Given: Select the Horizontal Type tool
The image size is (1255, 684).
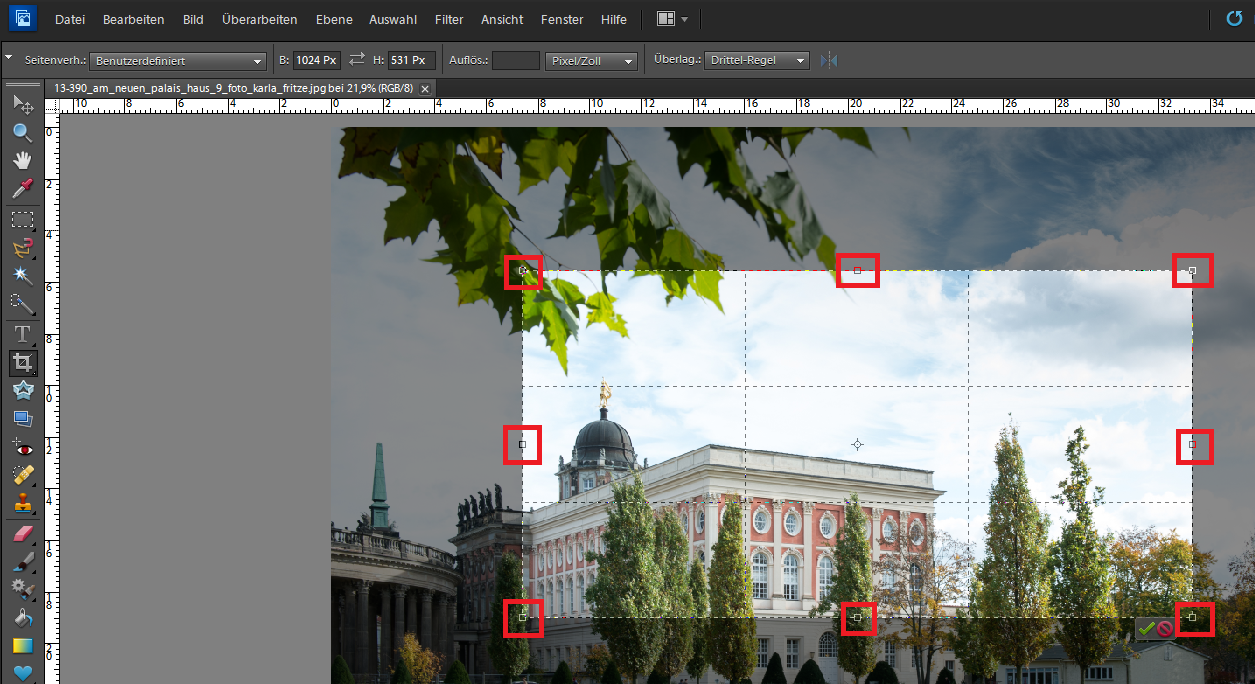Looking at the screenshot, I should click(22, 334).
